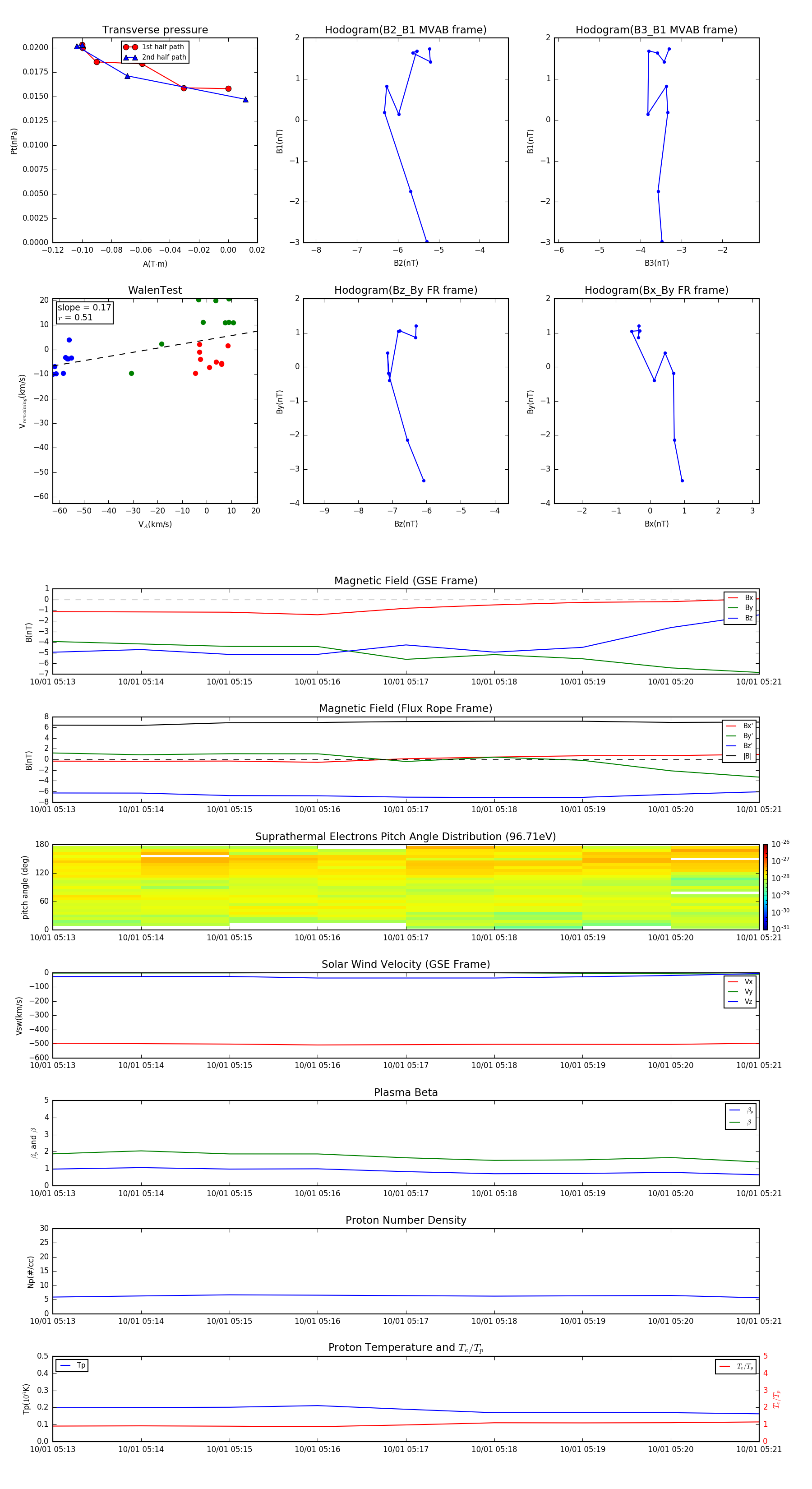Screen dimensions: 812x1489
Task: Click the 'Hodogram(Bx_By FR frame)' title
Action: tap(656, 290)
